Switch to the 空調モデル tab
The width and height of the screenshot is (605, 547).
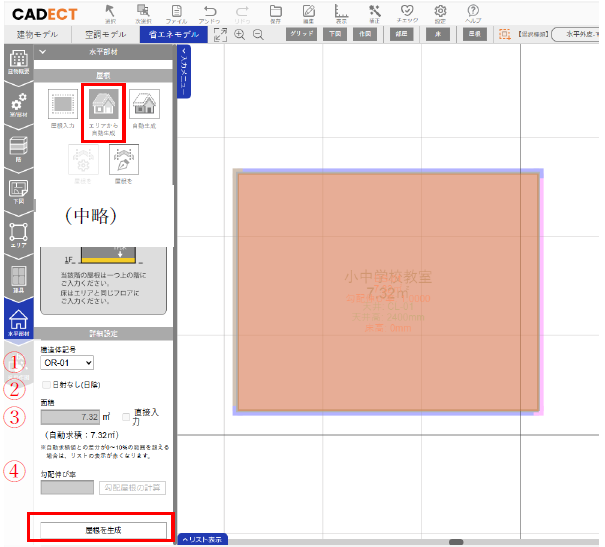click(x=103, y=34)
